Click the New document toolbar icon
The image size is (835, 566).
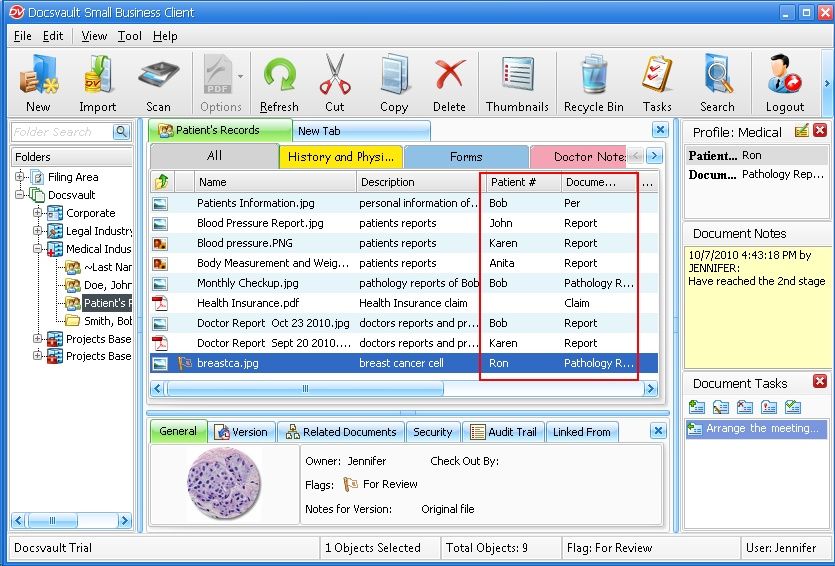pos(38,84)
